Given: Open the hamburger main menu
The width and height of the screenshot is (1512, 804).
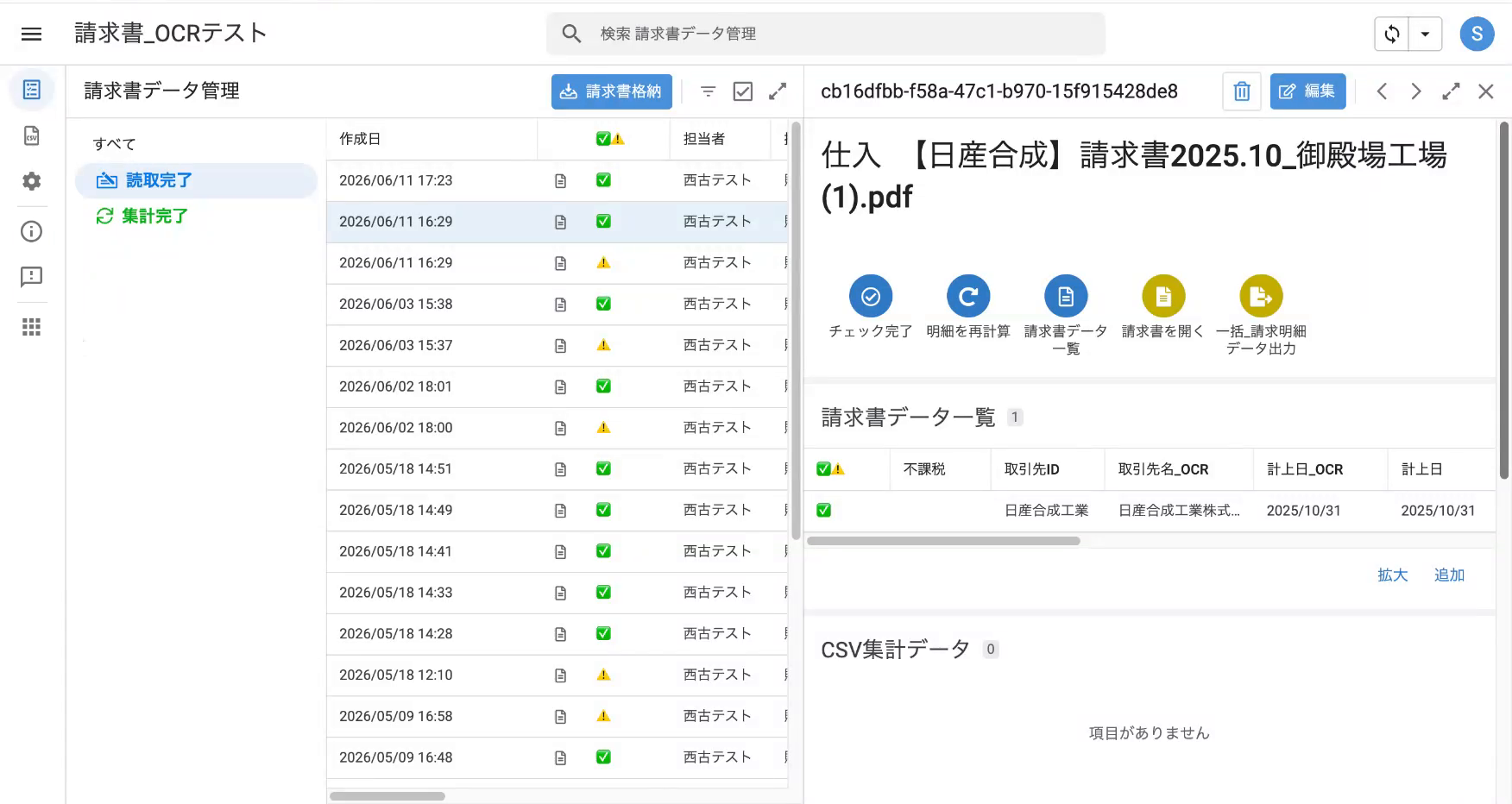Looking at the screenshot, I should pyautogui.click(x=32, y=34).
